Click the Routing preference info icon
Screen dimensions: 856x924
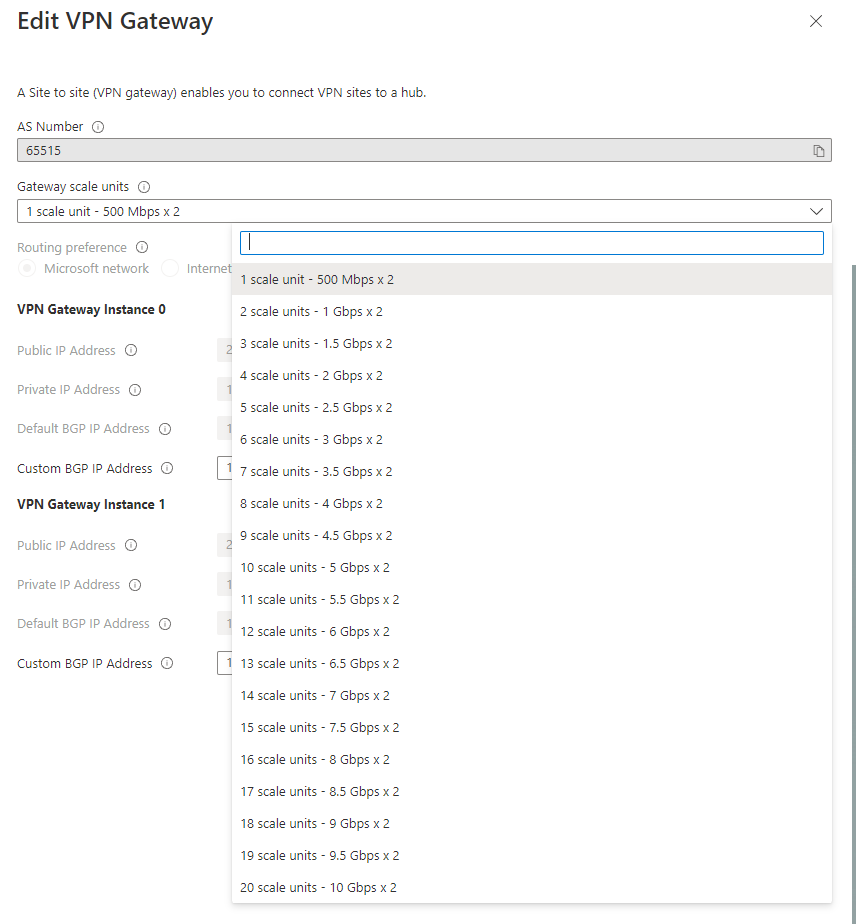tap(142, 248)
